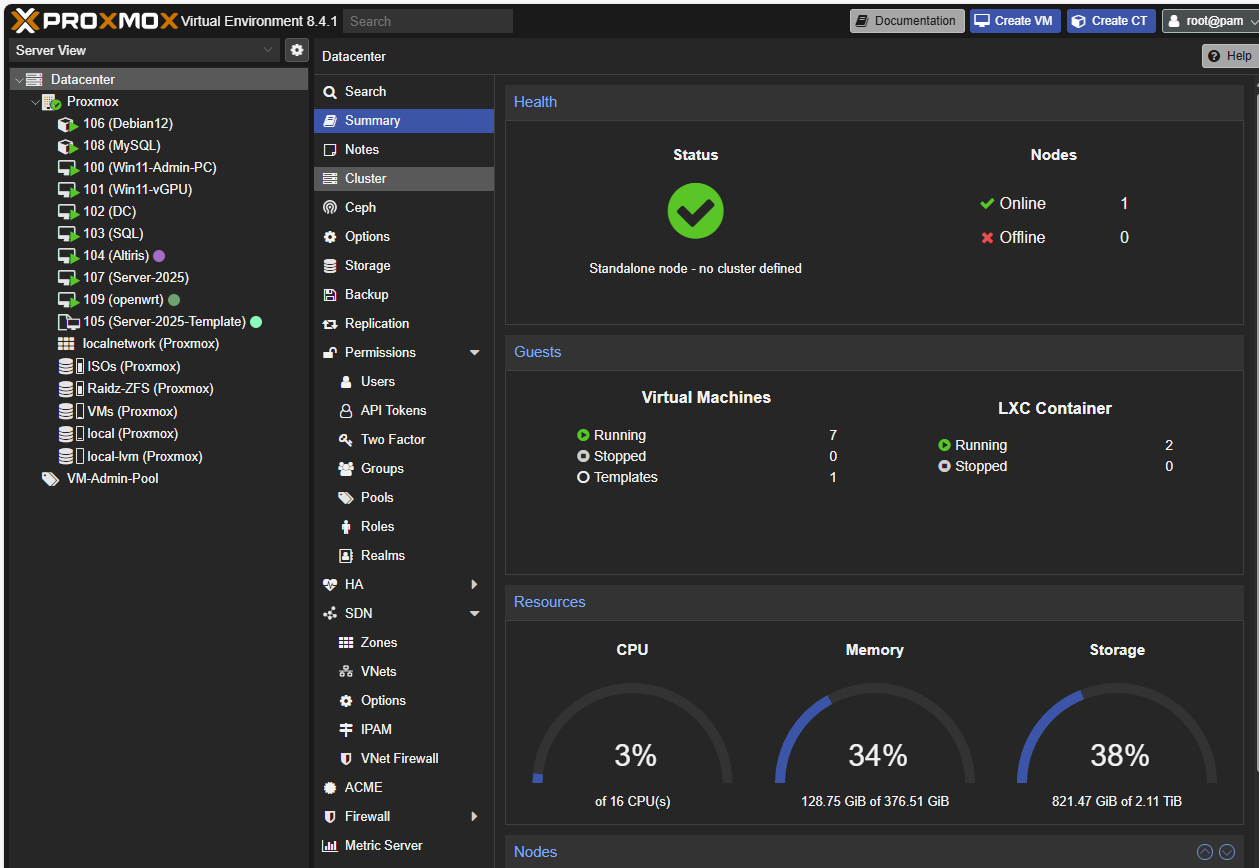Click the Raidz-ZFS storage icon
The image size is (1259, 868).
pyautogui.click(x=67, y=389)
